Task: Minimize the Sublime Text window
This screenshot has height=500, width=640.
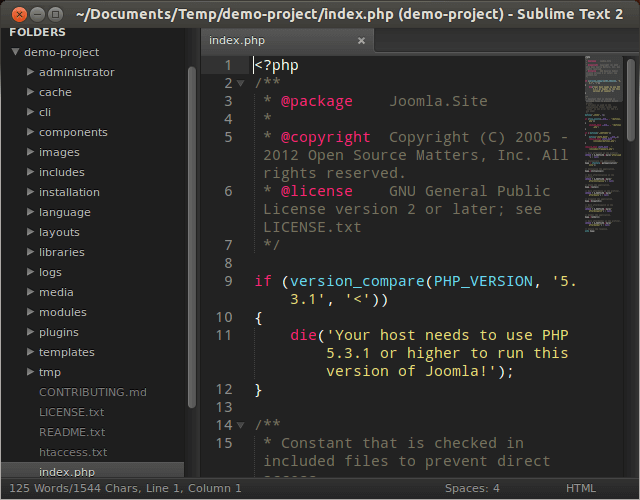Action: click(x=37, y=15)
